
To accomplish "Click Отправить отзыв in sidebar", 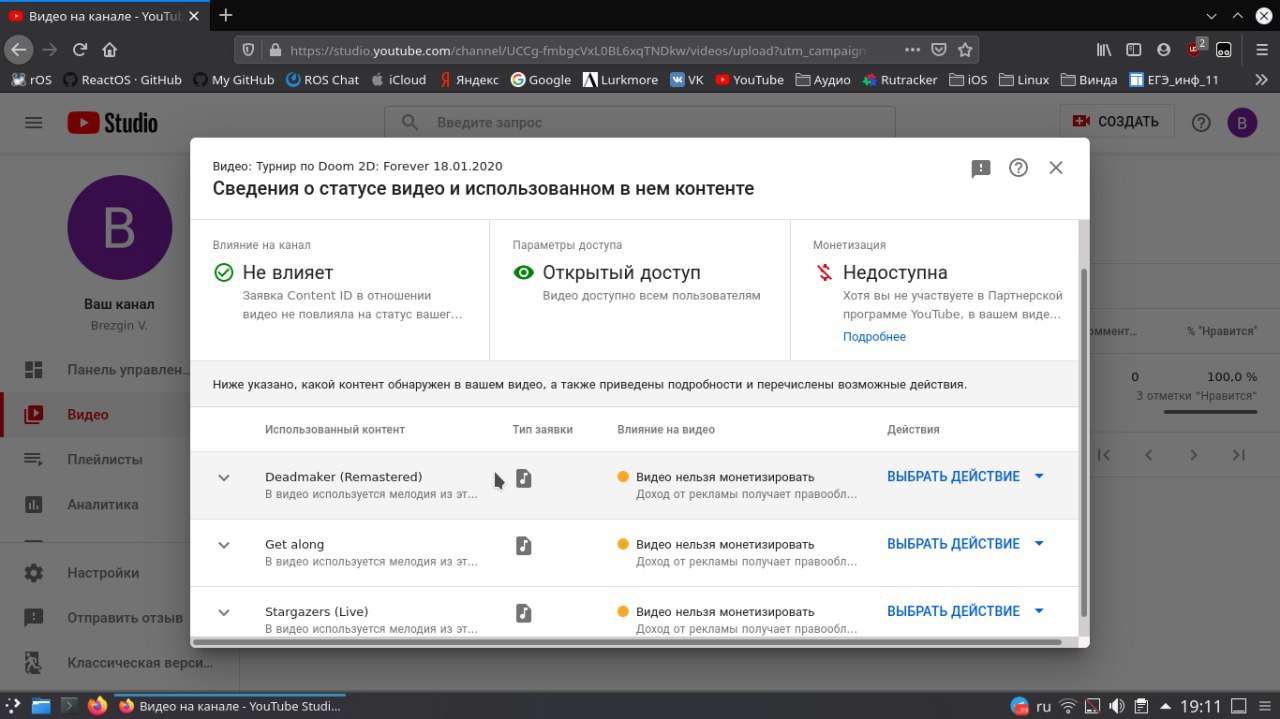I will pyautogui.click(x=95, y=618).
